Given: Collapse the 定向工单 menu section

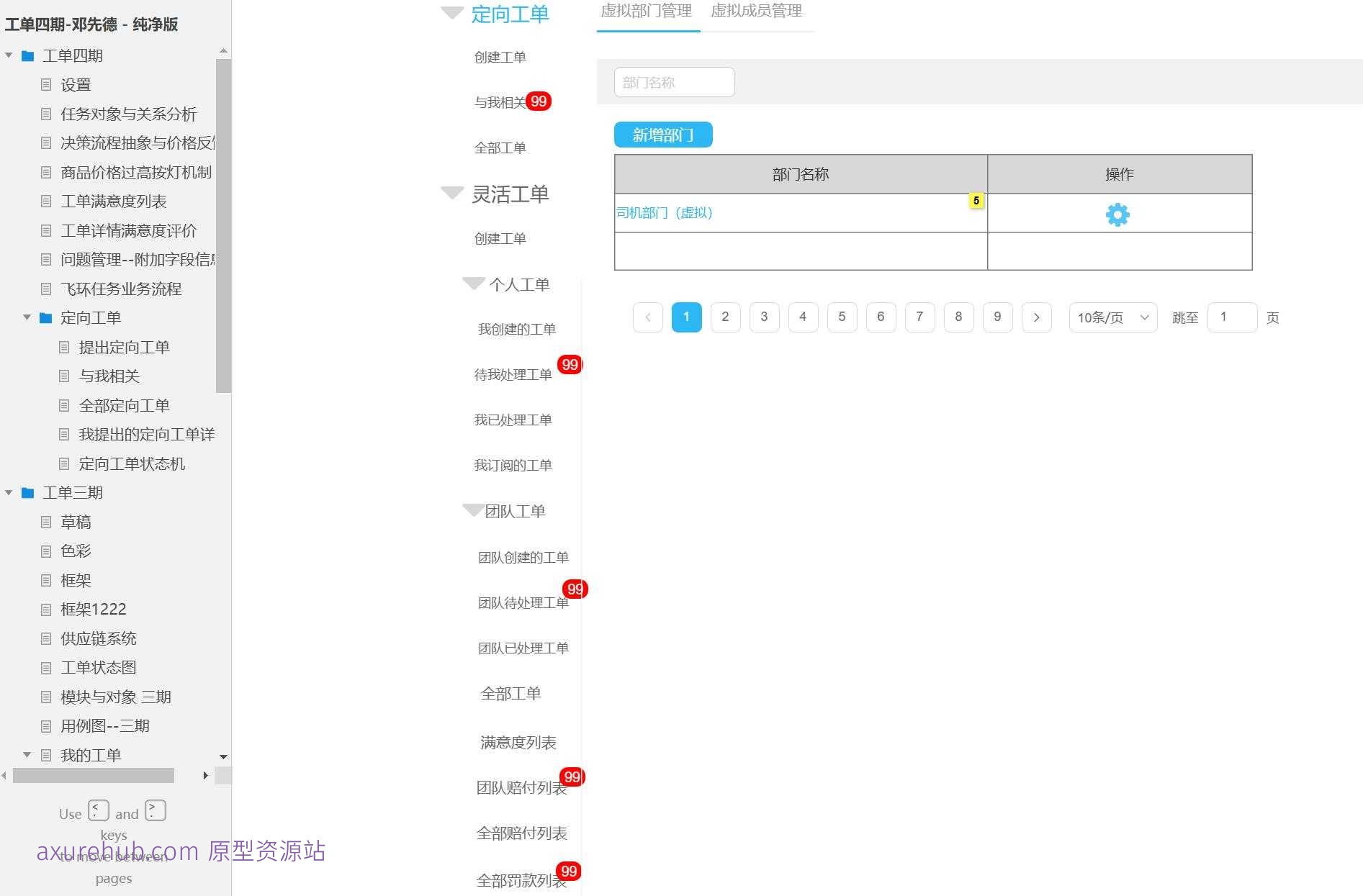Looking at the screenshot, I should click(451, 12).
